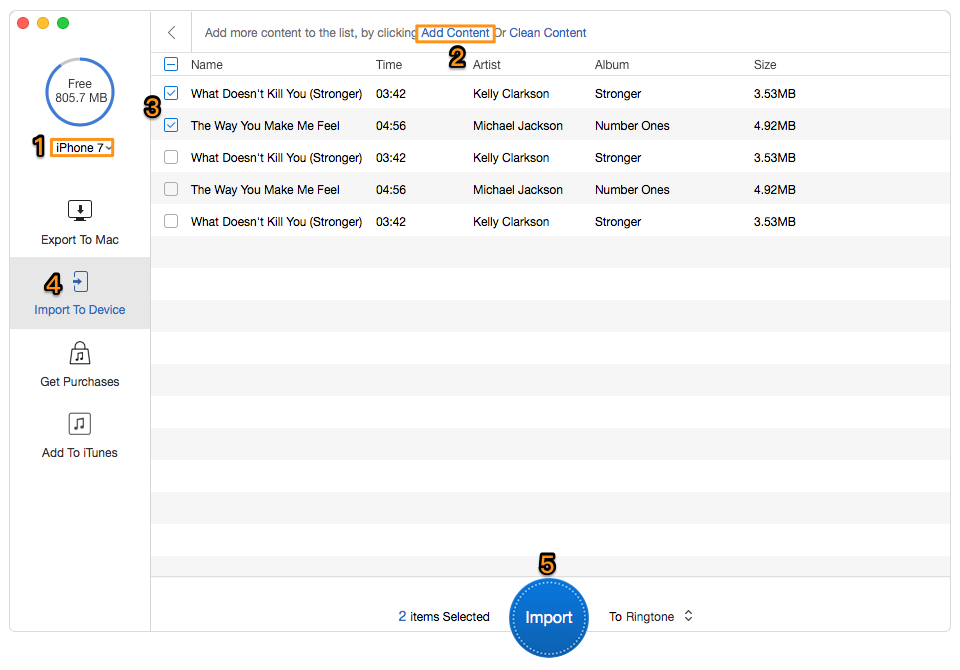This screenshot has width=960, height=670.
Task: Click the blue Import button
Action: point(549,617)
